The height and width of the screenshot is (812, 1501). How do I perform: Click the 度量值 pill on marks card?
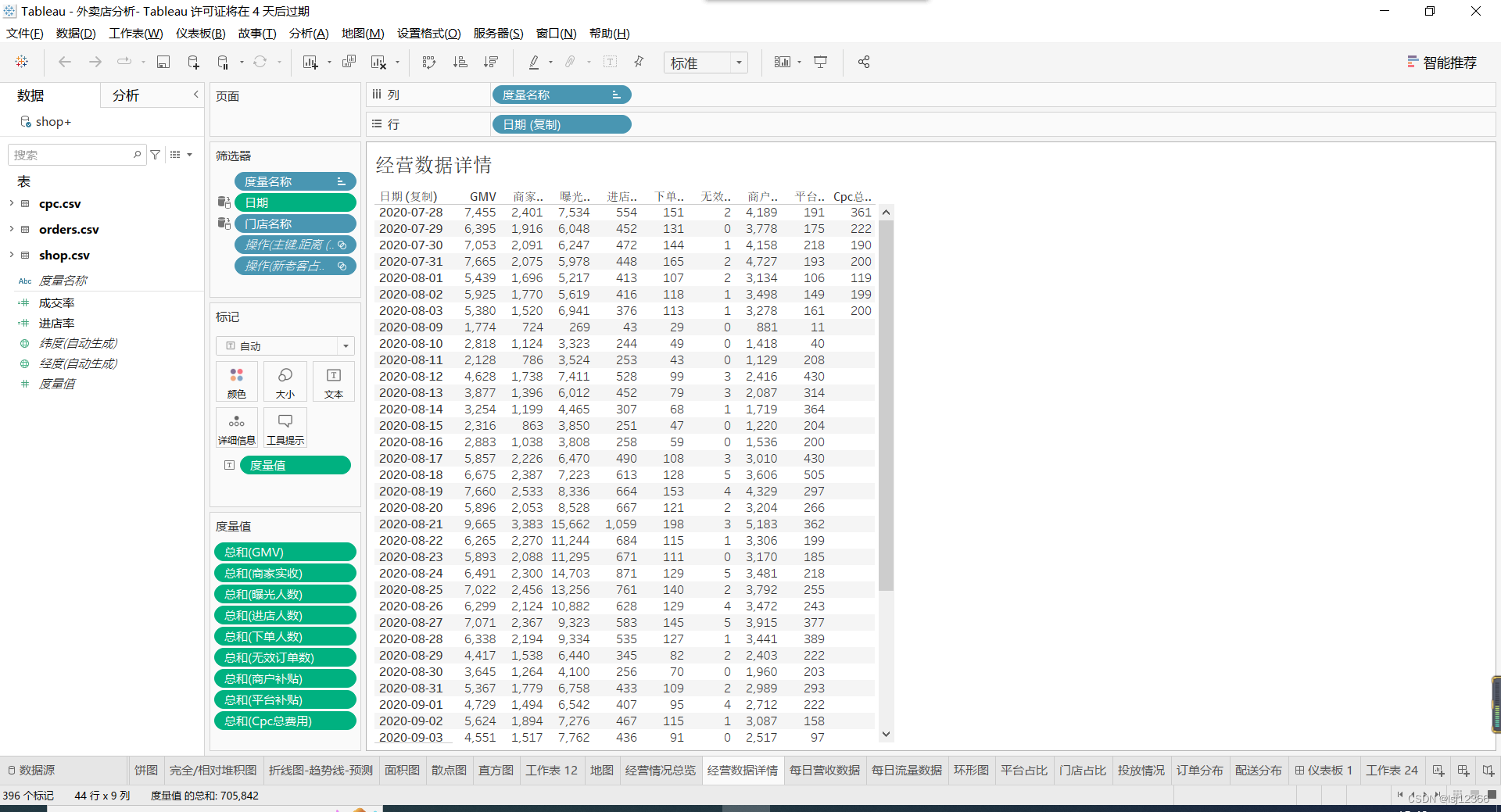pyautogui.click(x=295, y=465)
